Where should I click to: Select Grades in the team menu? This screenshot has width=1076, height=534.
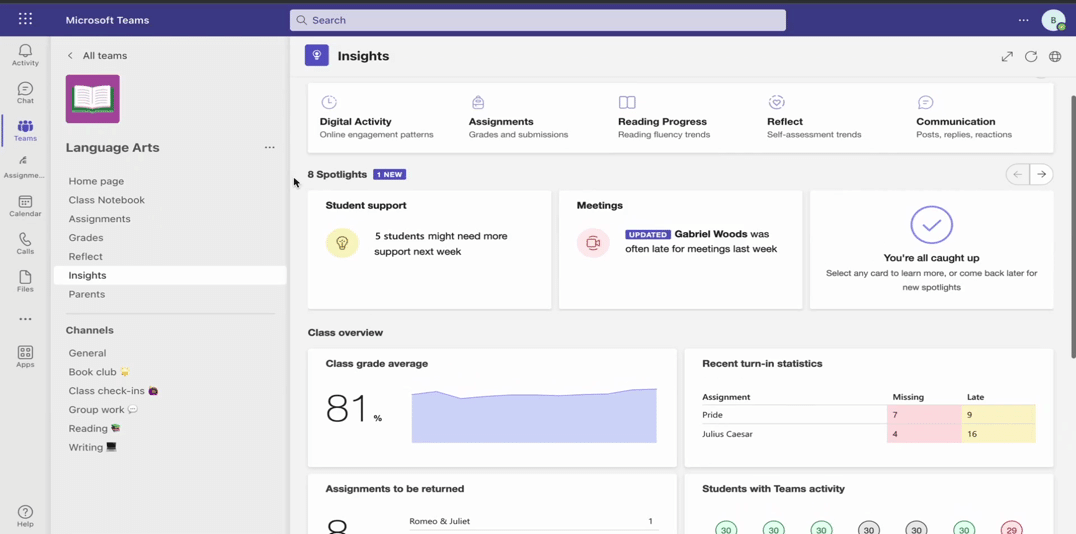pos(86,238)
